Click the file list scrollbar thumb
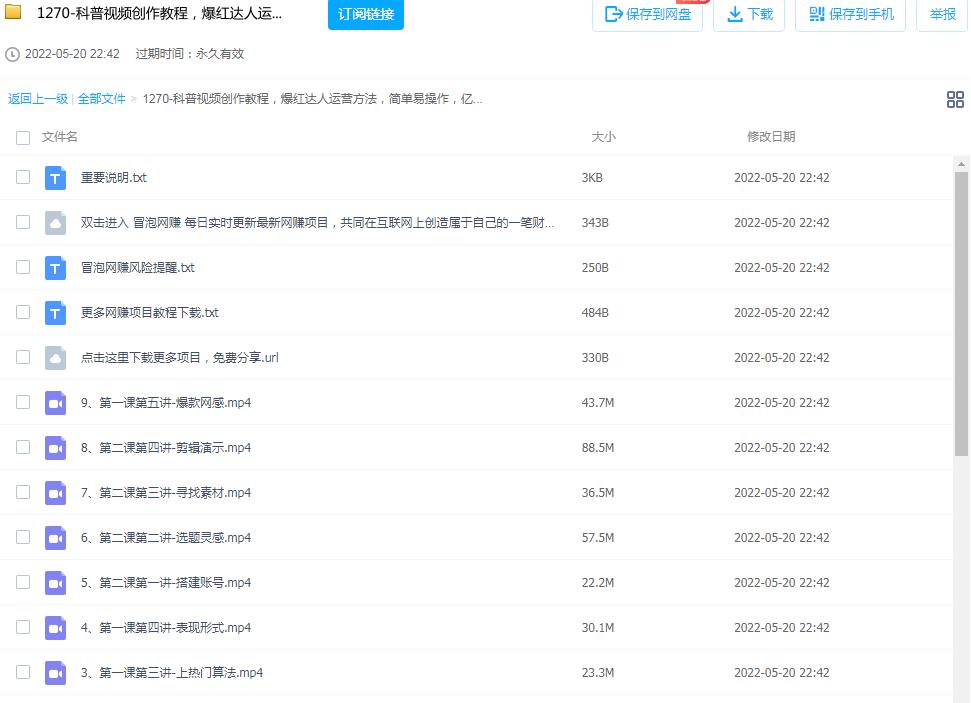Viewport: 971px width, 703px height. point(961,314)
